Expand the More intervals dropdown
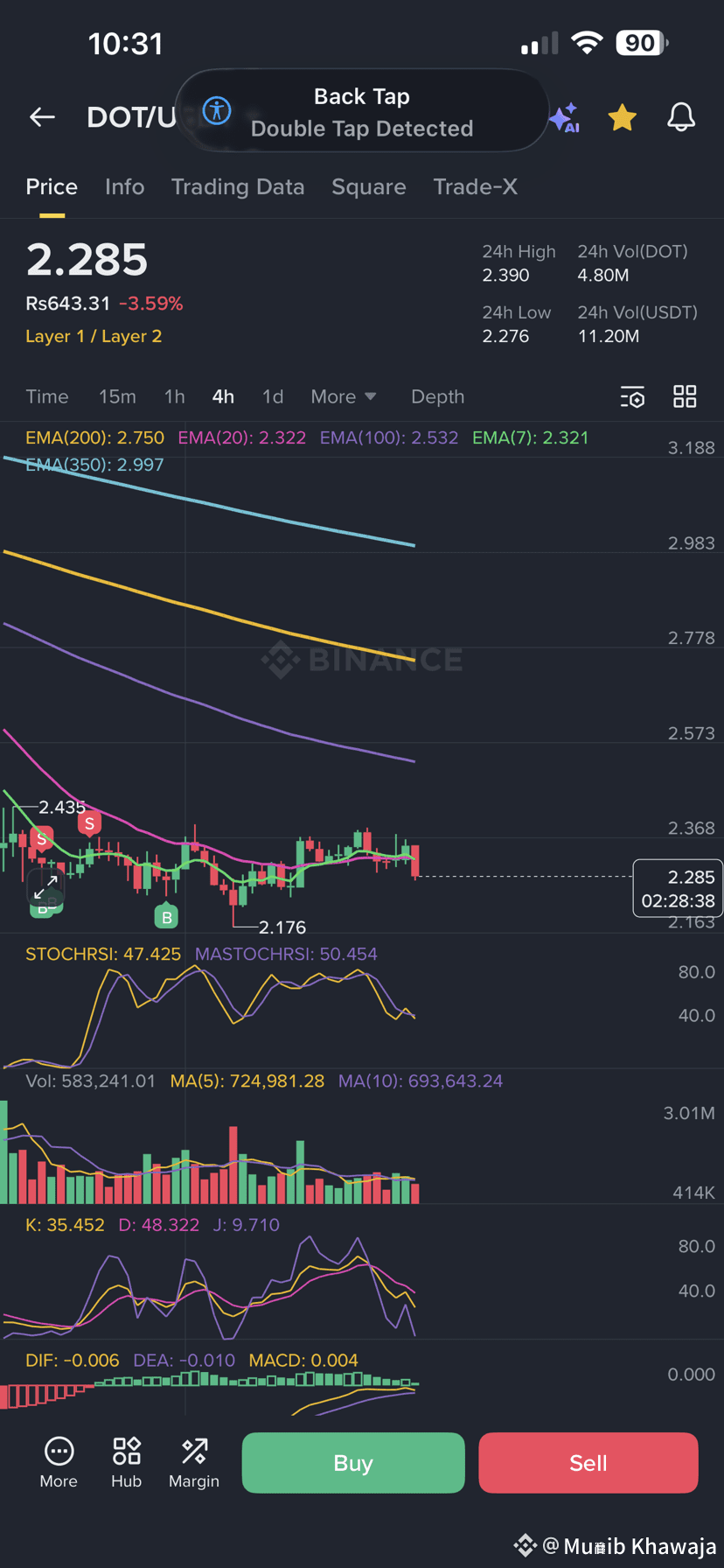724x1568 pixels. point(344,396)
